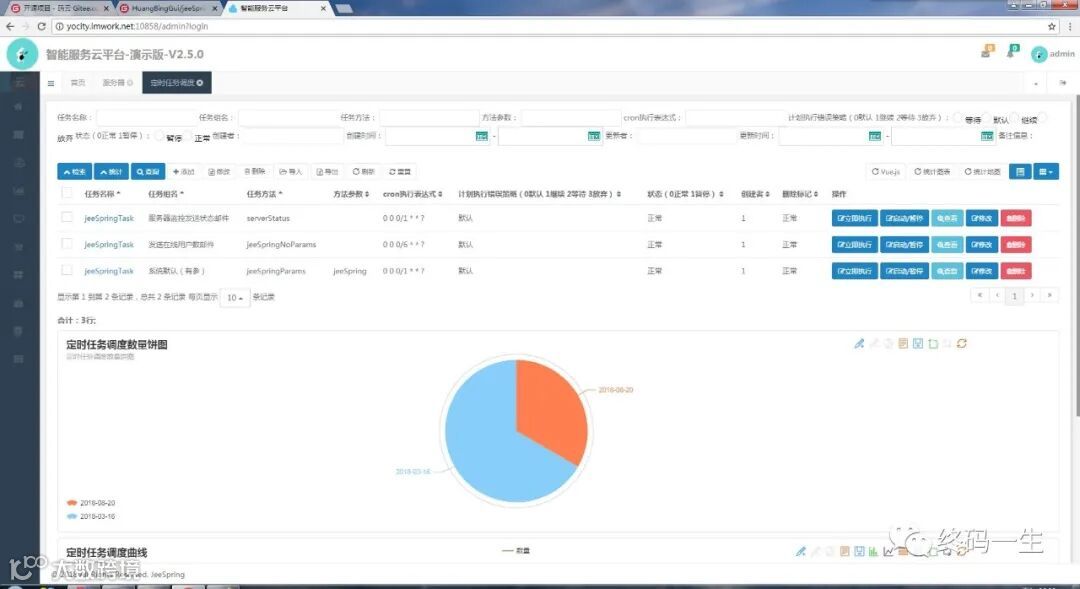Toggle the sidebar using the hamburger icon
Viewport: 1080px width, 589px height.
51,83
